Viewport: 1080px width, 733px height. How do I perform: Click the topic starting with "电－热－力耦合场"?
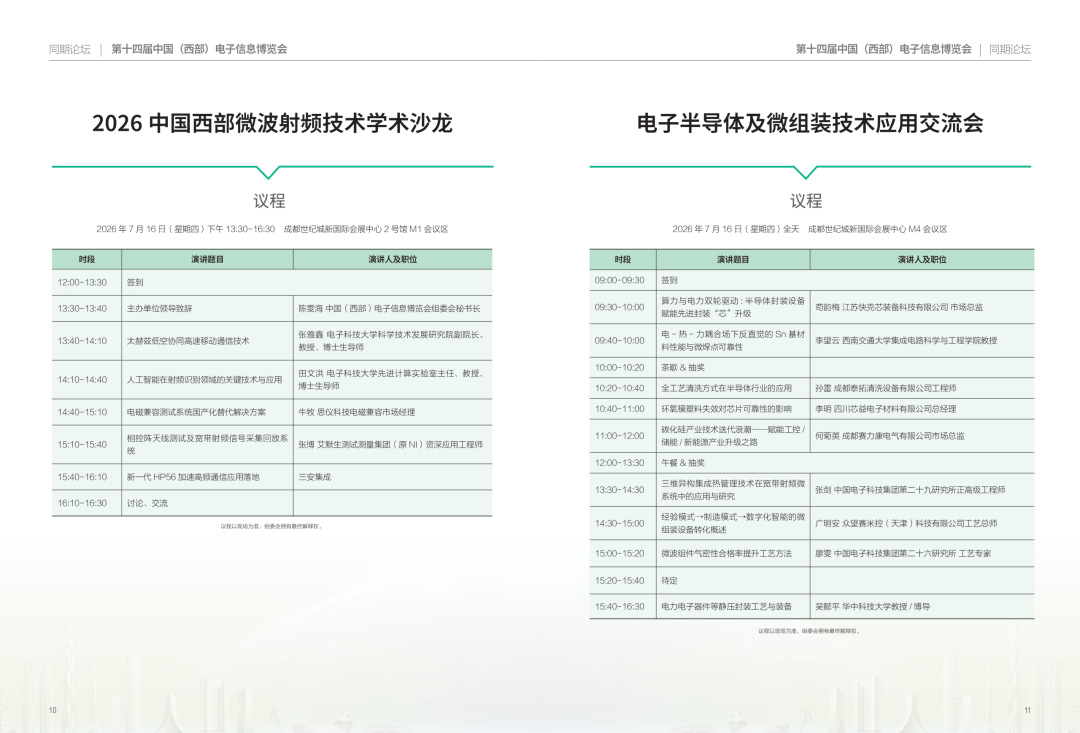[x=733, y=340]
